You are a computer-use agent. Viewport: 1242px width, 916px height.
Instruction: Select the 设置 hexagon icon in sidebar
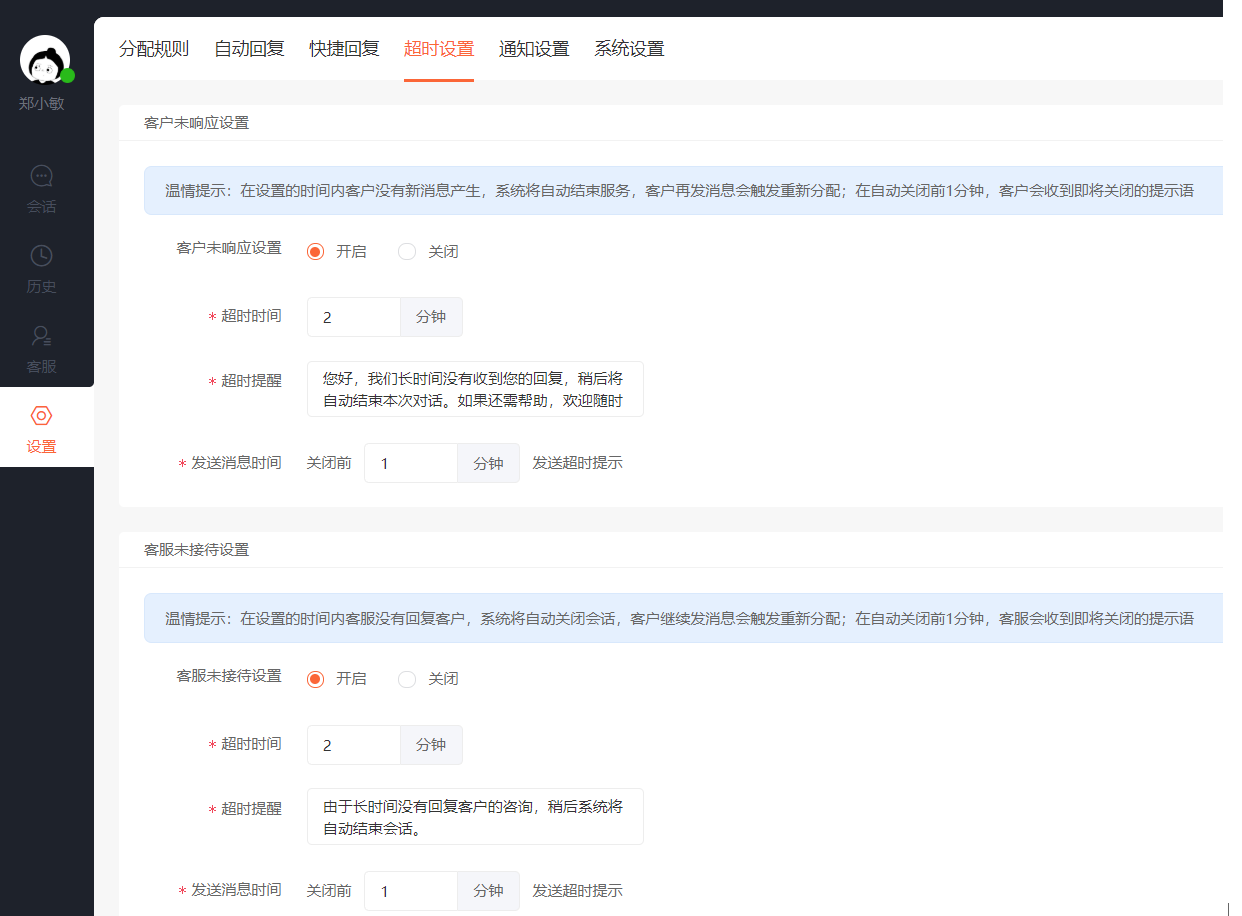point(41,416)
